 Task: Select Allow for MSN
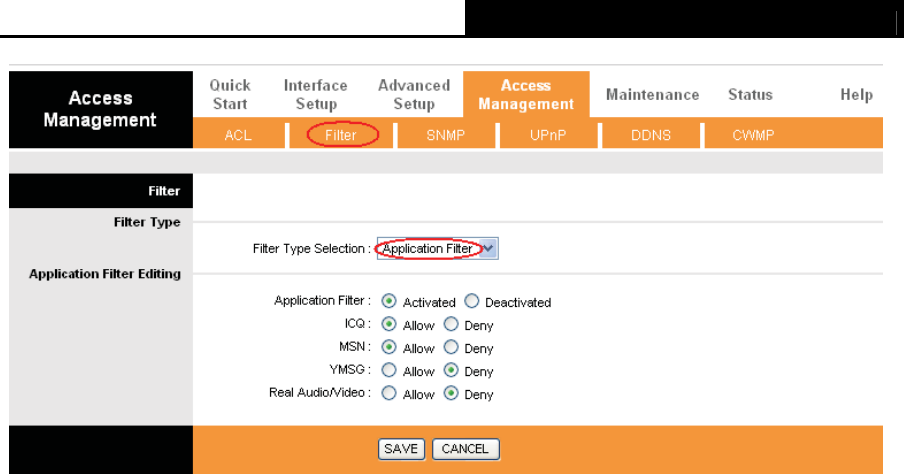pyautogui.click(x=389, y=347)
